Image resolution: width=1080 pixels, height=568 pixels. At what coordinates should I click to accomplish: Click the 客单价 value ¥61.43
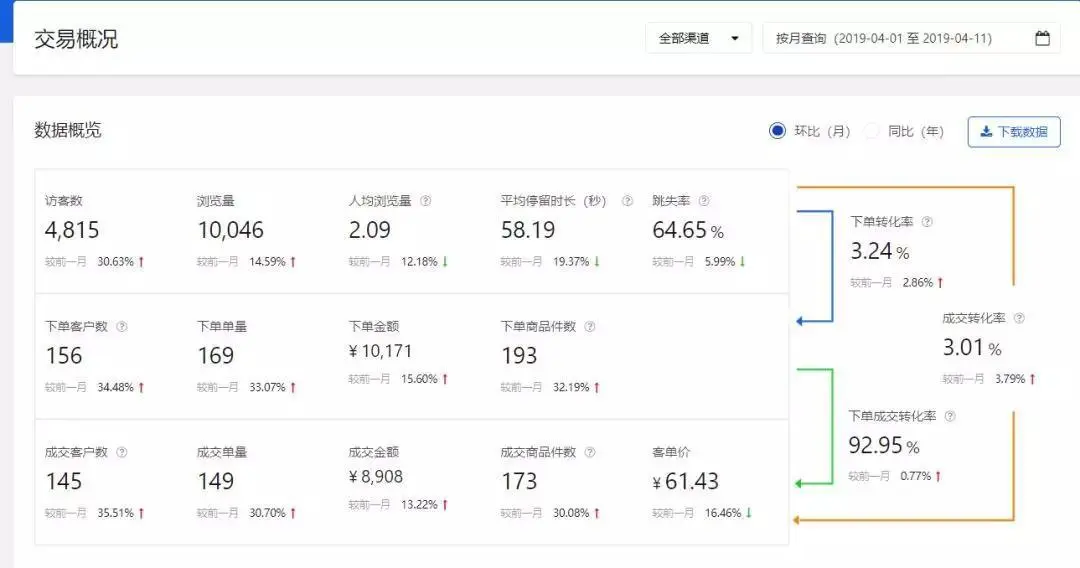(685, 481)
